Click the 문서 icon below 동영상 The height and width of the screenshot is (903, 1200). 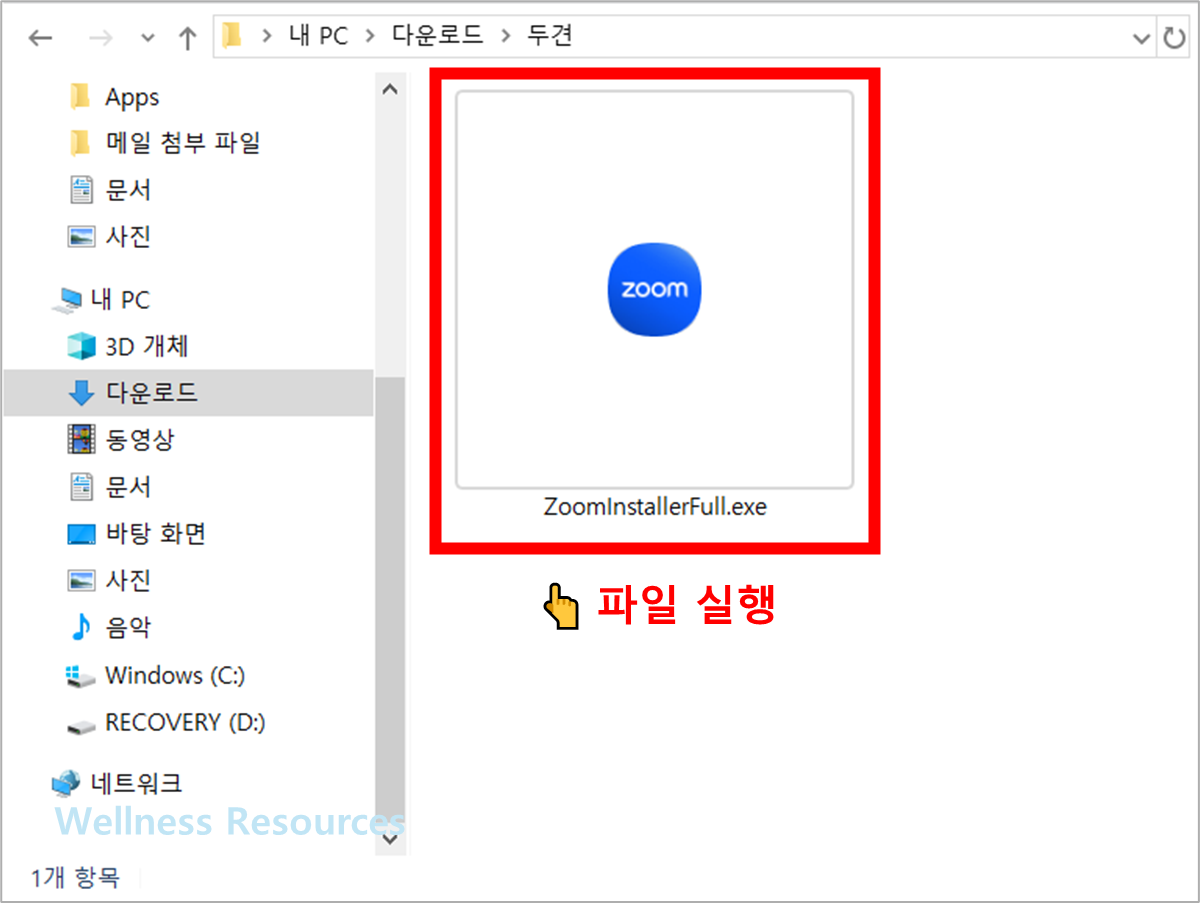pyautogui.click(x=81, y=487)
